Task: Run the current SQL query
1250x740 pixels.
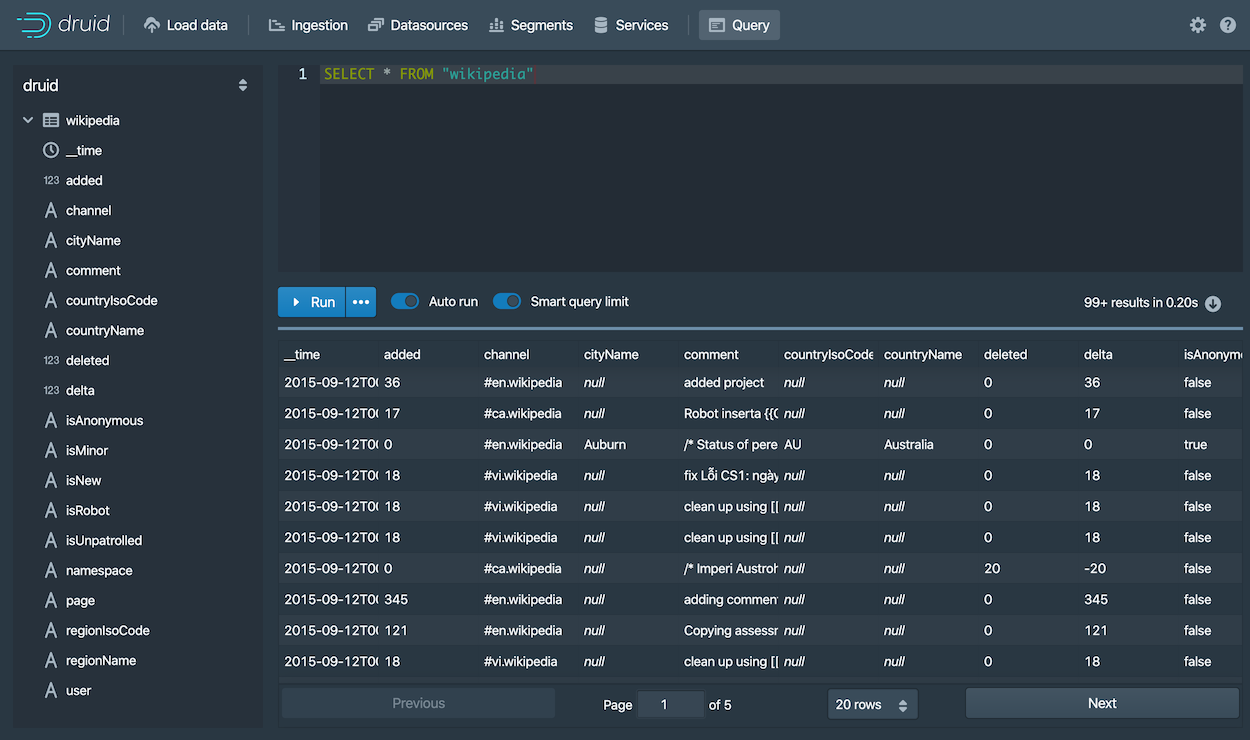Action: coord(311,301)
